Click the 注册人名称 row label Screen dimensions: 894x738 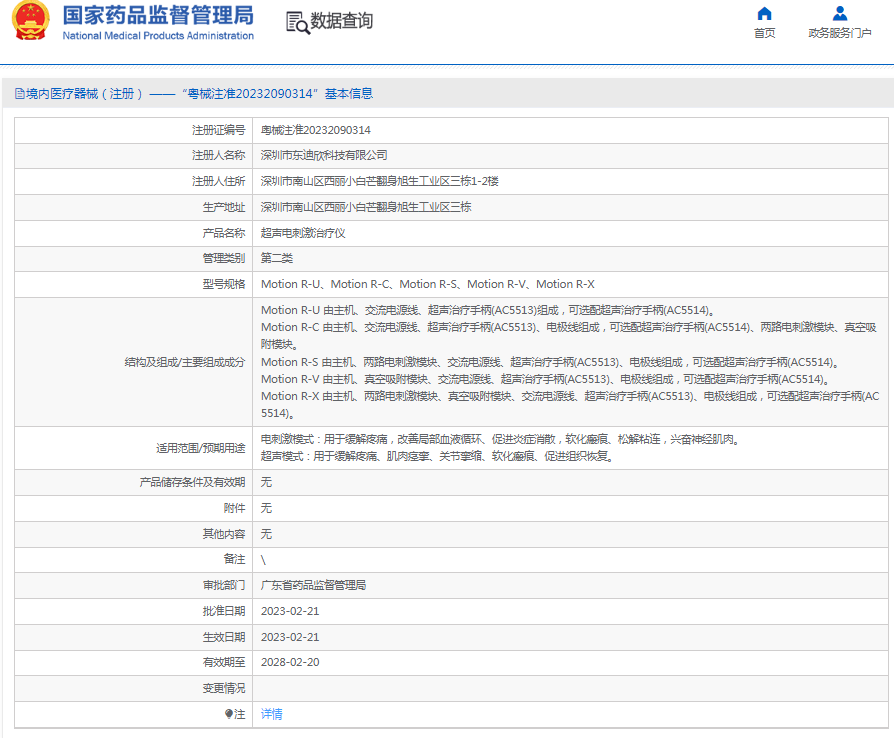point(218,155)
